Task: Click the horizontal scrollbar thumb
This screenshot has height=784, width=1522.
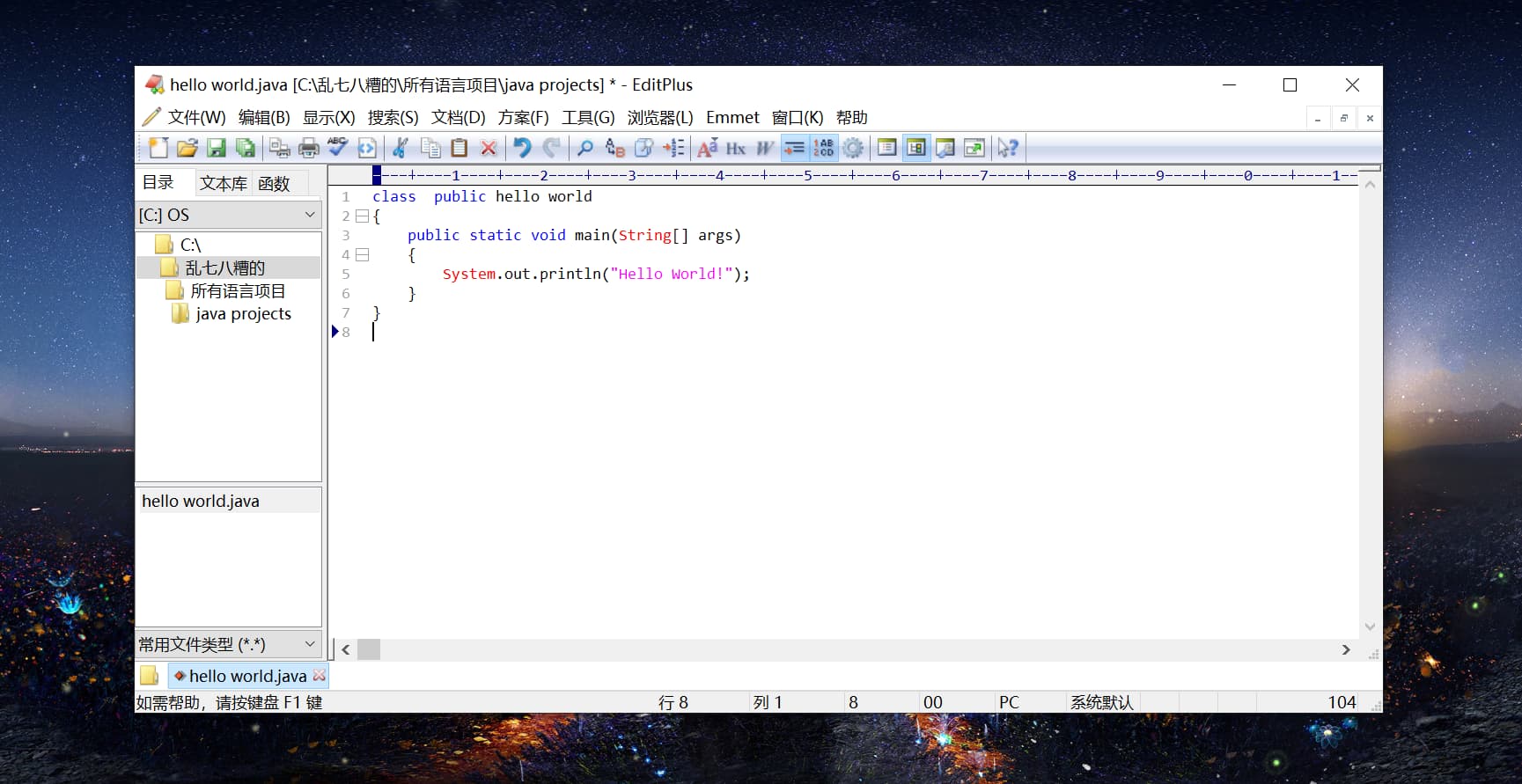Action: point(369,649)
